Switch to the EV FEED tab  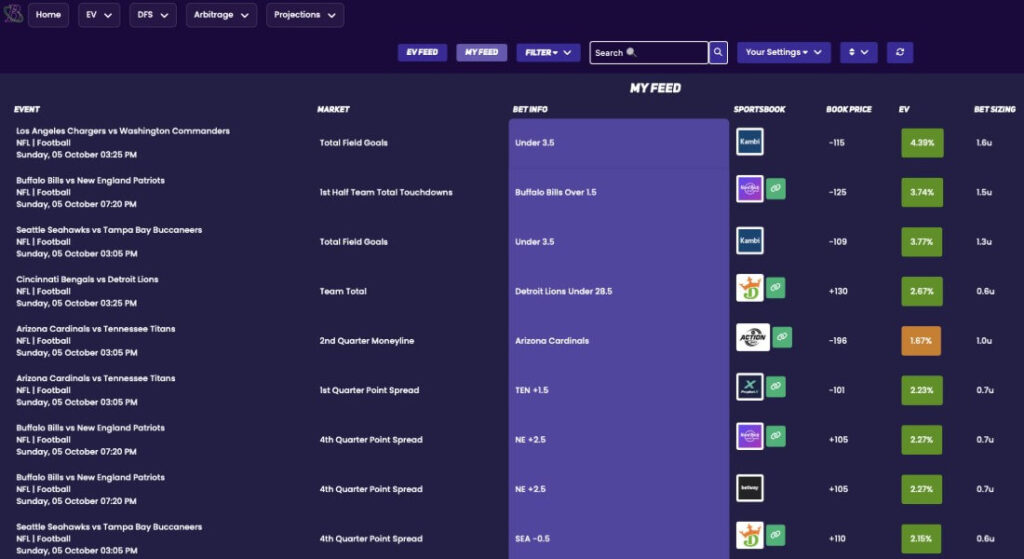point(423,52)
